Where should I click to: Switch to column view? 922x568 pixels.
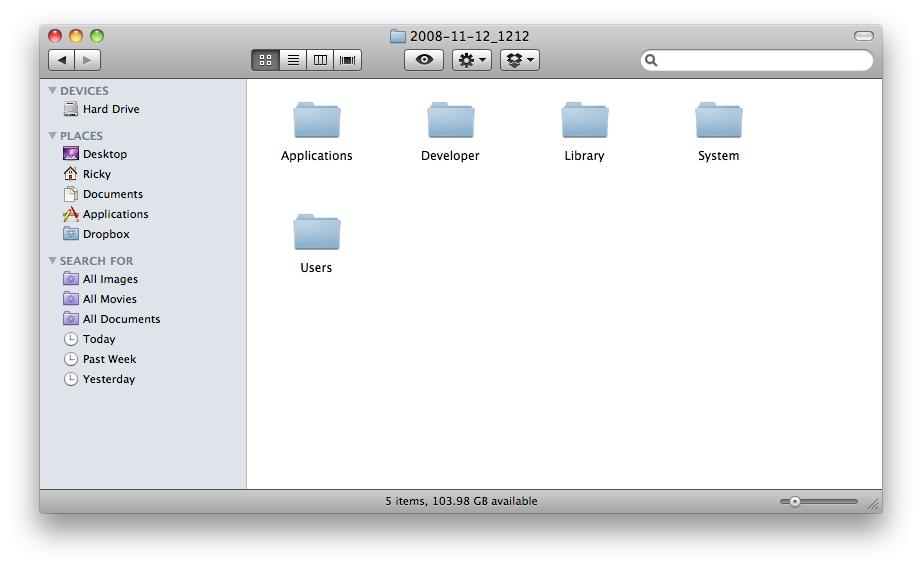click(320, 60)
